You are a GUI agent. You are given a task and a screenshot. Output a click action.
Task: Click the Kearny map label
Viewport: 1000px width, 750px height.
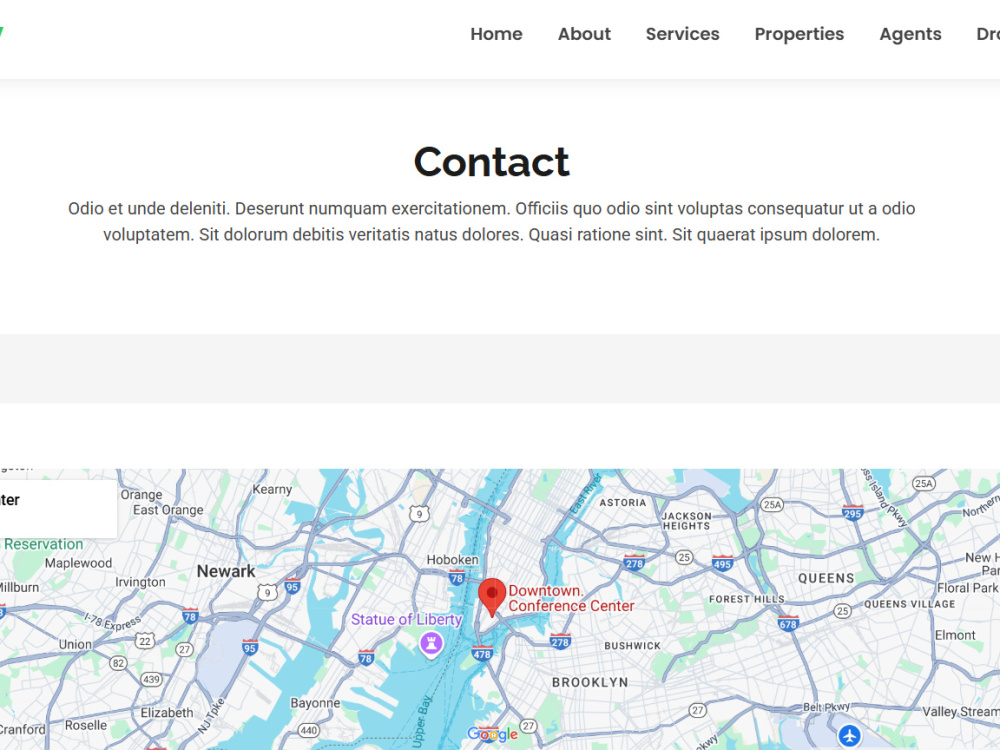coord(272,489)
